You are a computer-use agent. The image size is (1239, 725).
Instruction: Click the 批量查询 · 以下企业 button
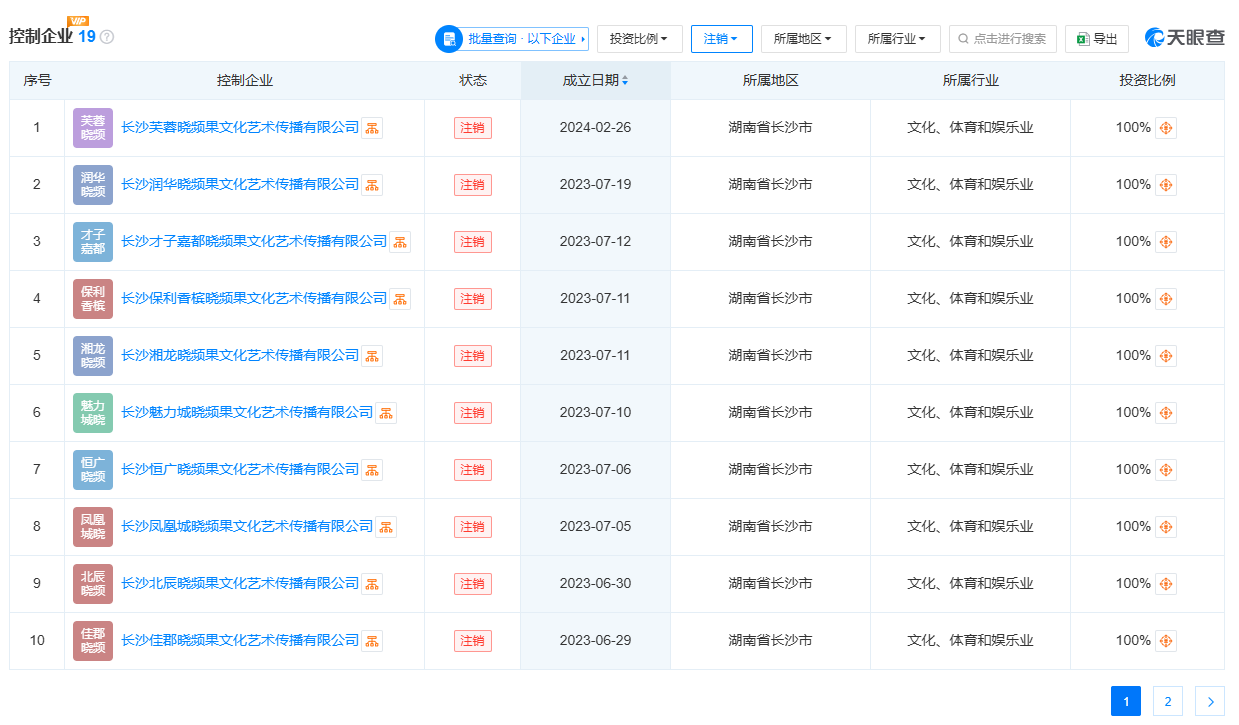tap(512, 39)
